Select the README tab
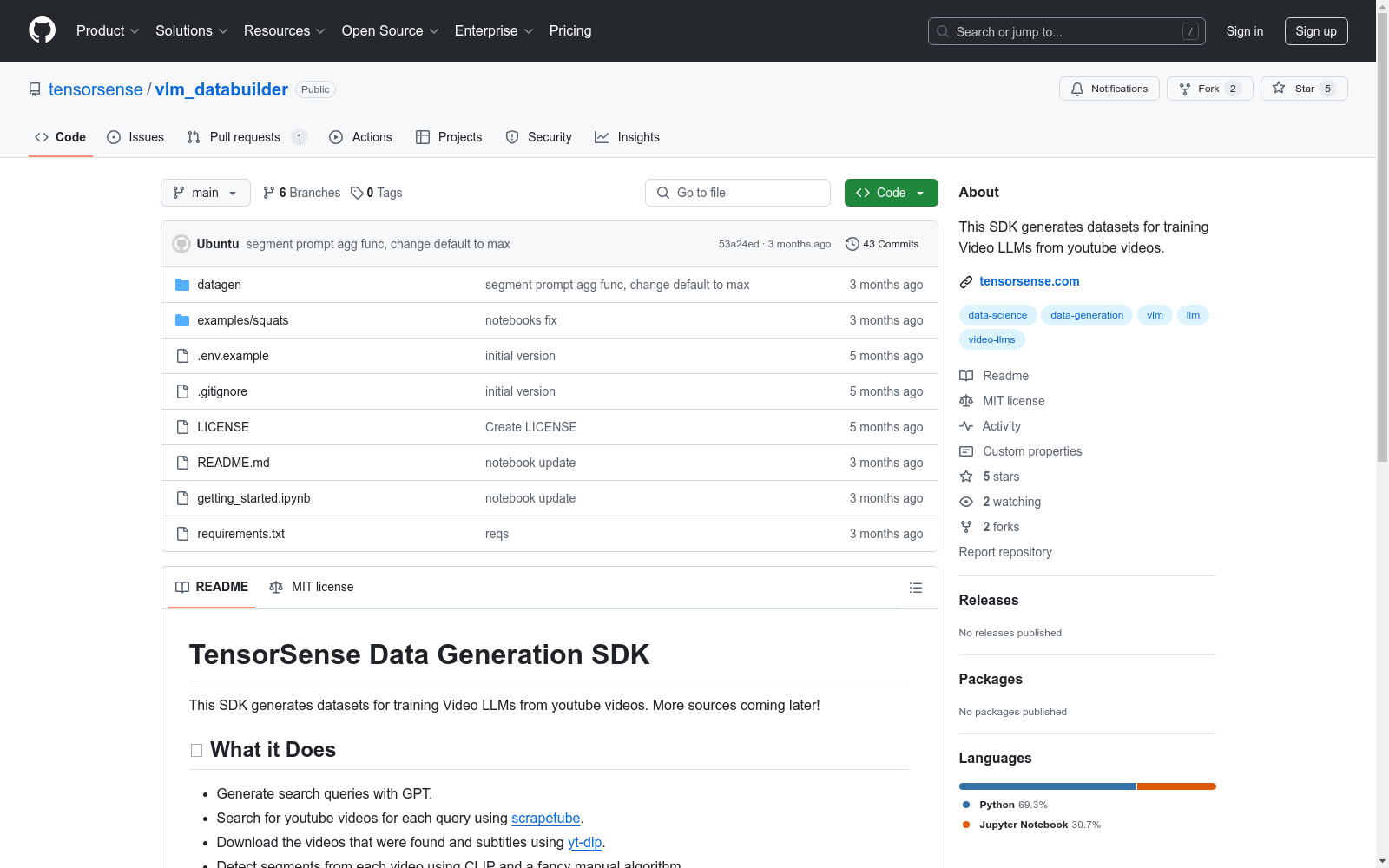This screenshot has width=1389, height=868. tap(212, 588)
